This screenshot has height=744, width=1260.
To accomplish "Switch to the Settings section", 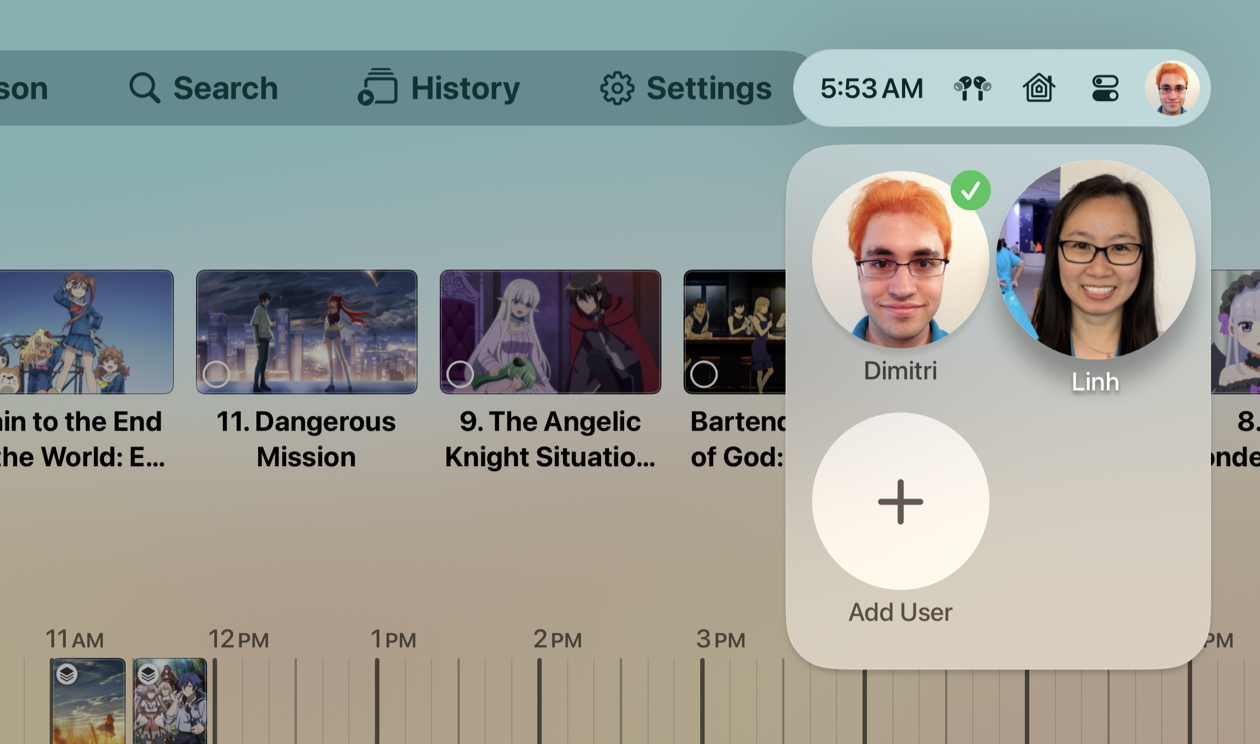I will tap(685, 88).
